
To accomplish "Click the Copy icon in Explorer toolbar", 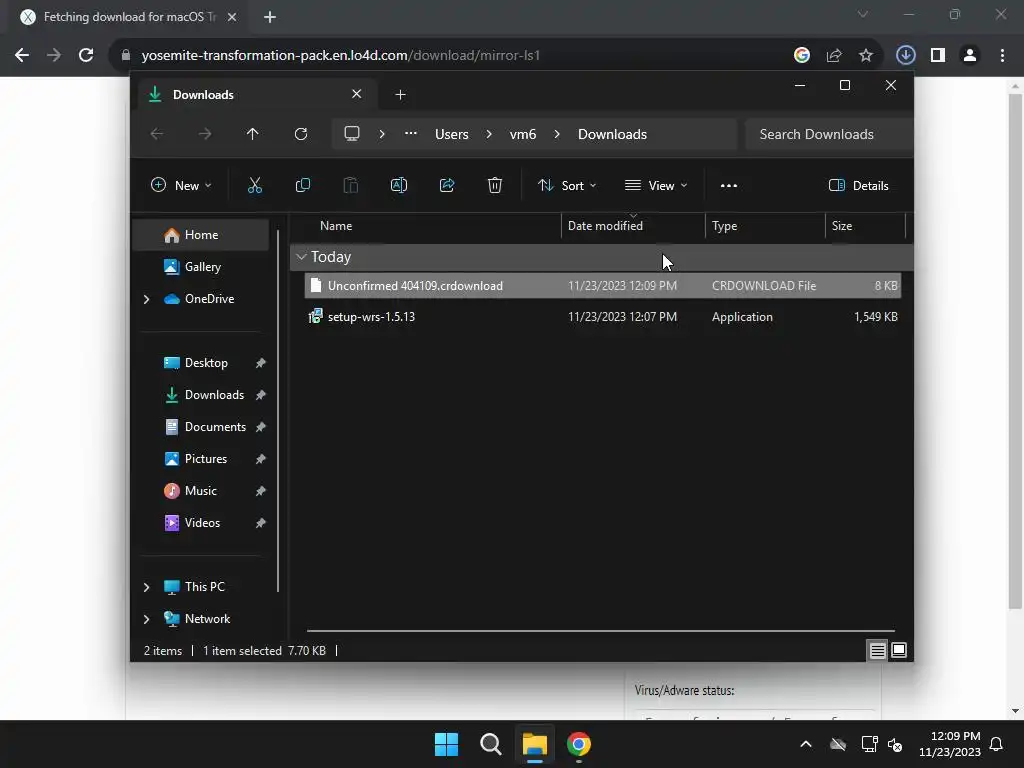I will coord(302,185).
